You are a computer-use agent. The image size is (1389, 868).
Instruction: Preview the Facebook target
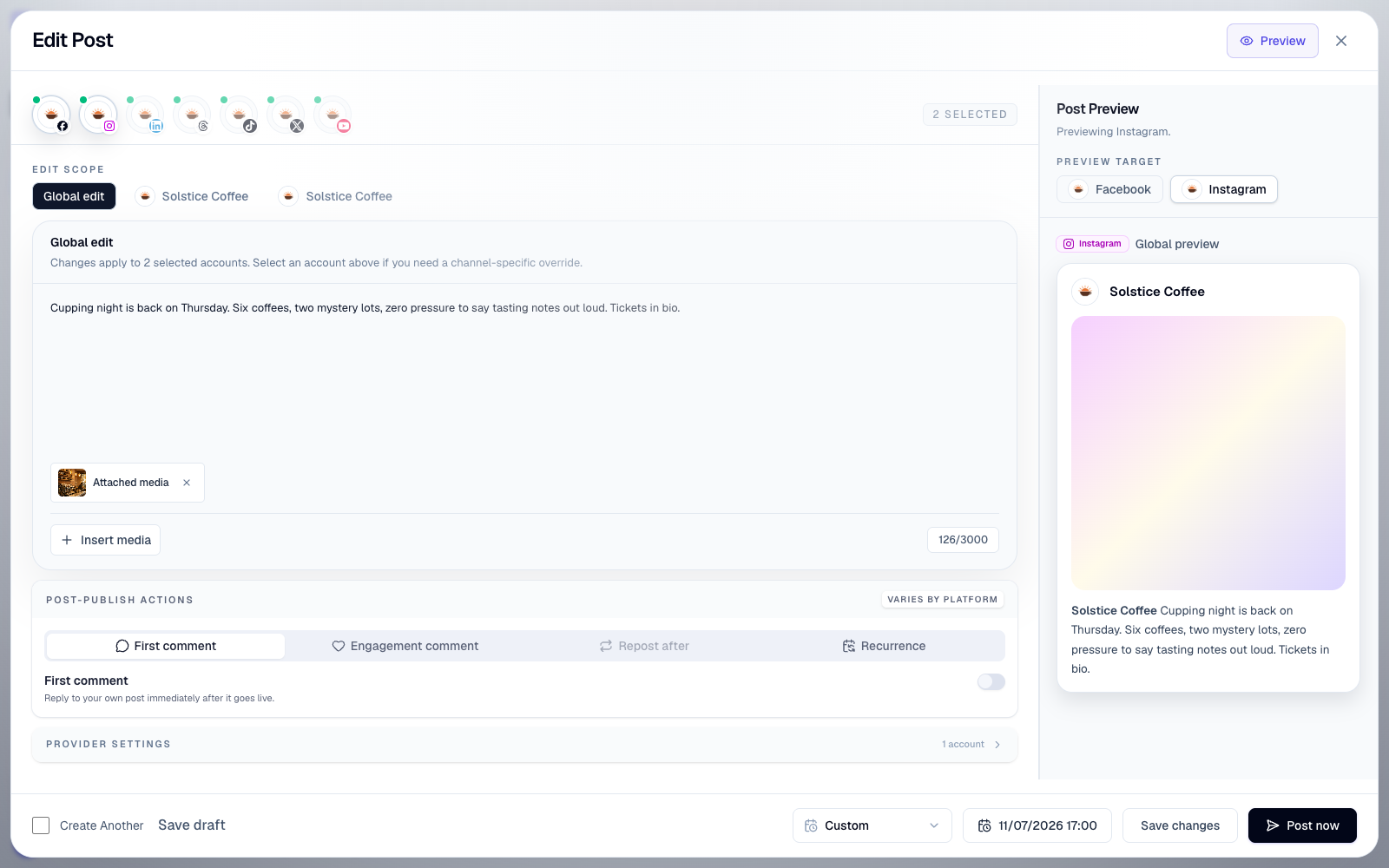pyautogui.click(x=1109, y=189)
